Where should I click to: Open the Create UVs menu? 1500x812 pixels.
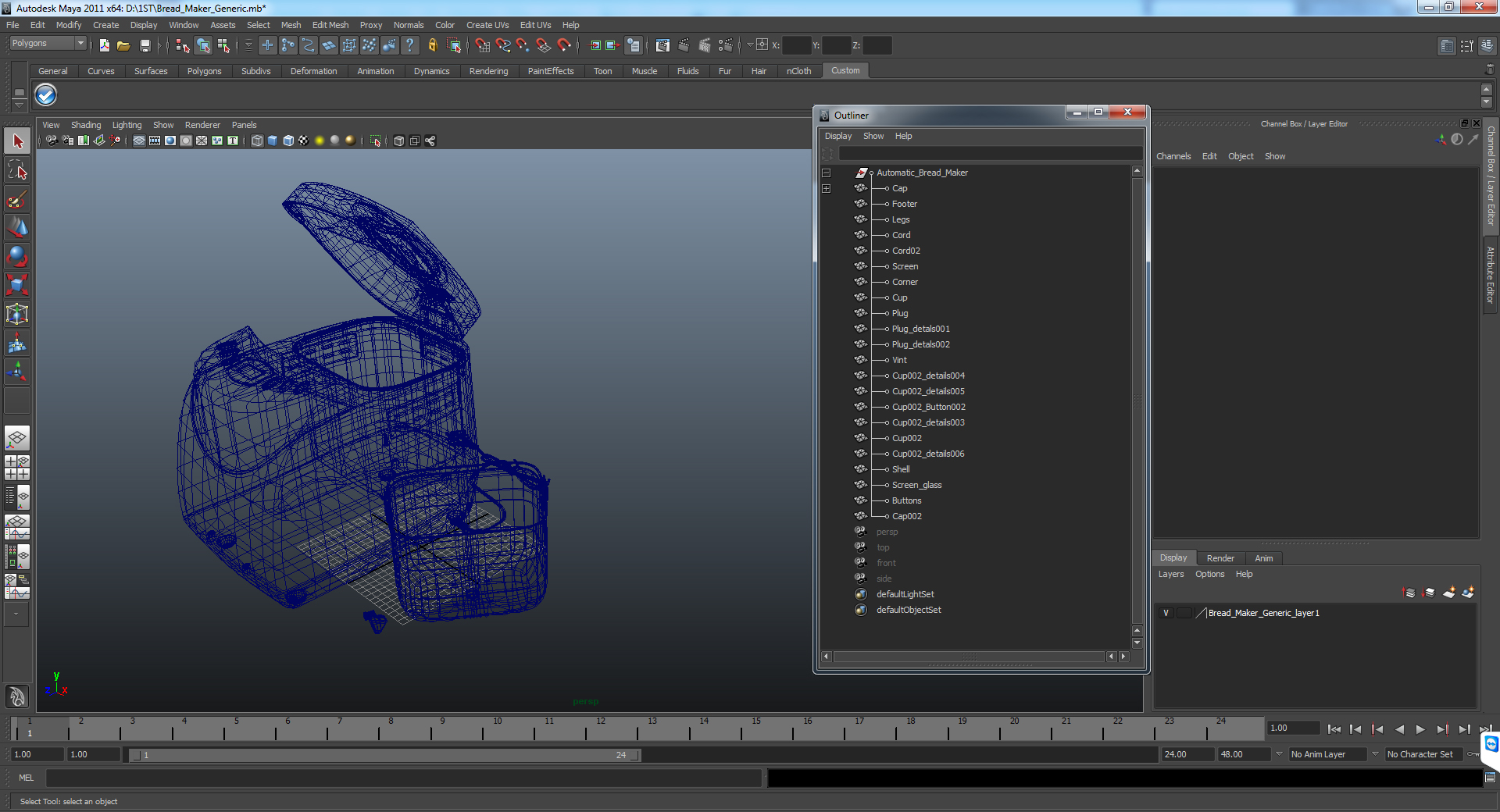[x=487, y=25]
